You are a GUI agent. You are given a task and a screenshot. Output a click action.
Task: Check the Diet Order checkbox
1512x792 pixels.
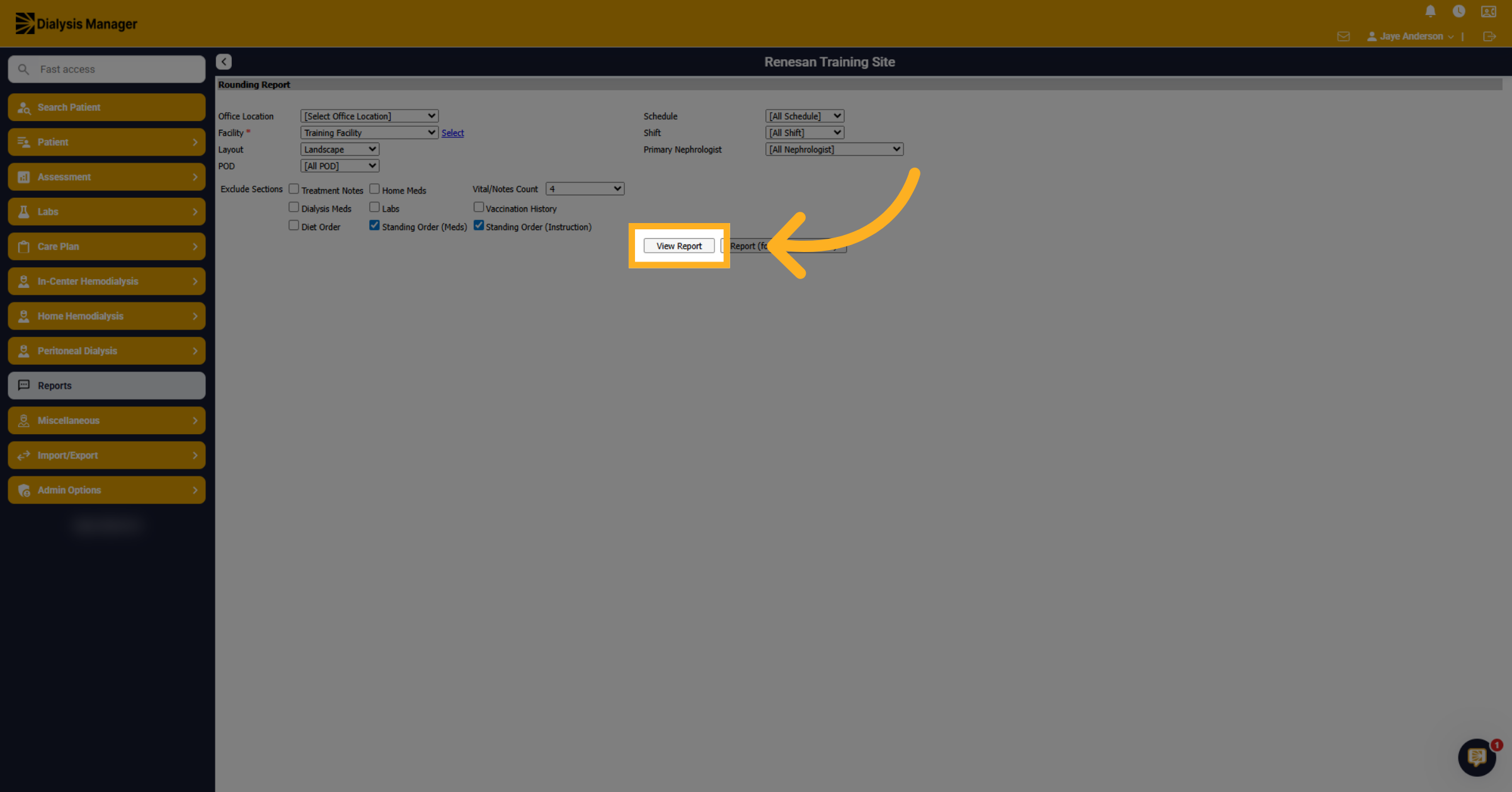click(294, 226)
